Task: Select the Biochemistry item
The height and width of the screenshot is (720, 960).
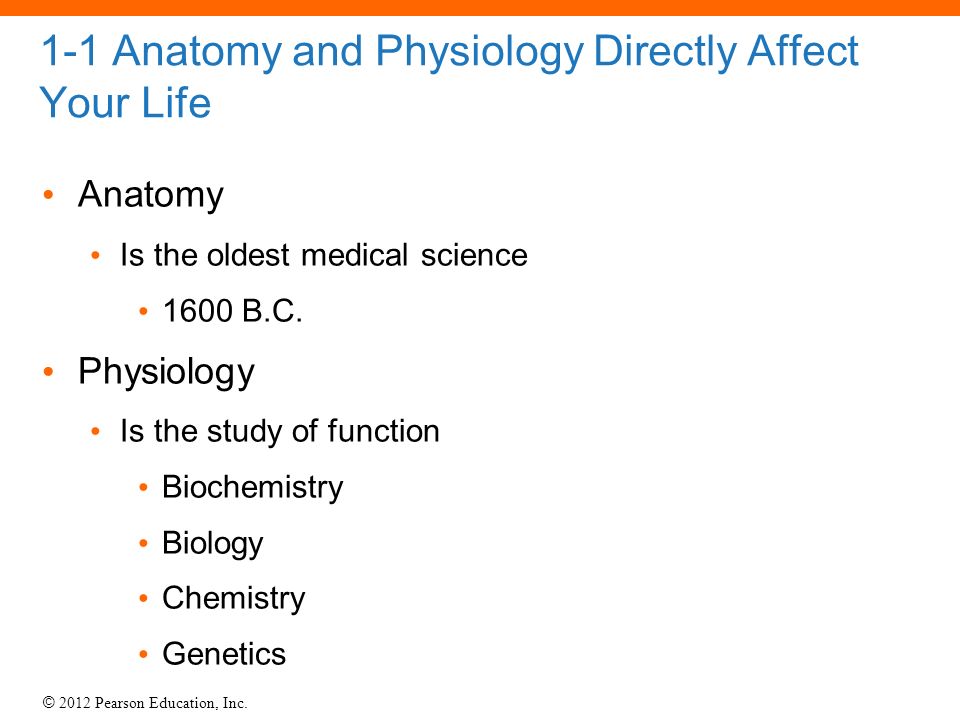Action: tap(252, 488)
